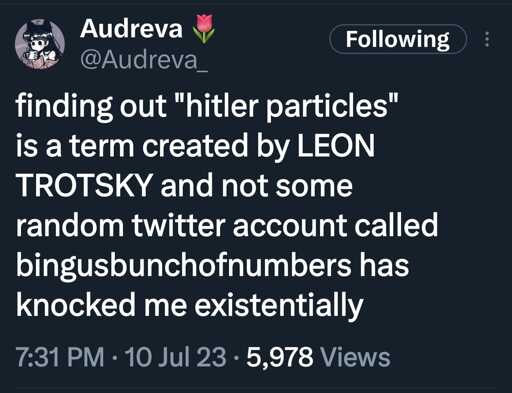Viewport: 512px width, 393px height.
Task: Click the word existentially in tweet
Action: [279, 307]
